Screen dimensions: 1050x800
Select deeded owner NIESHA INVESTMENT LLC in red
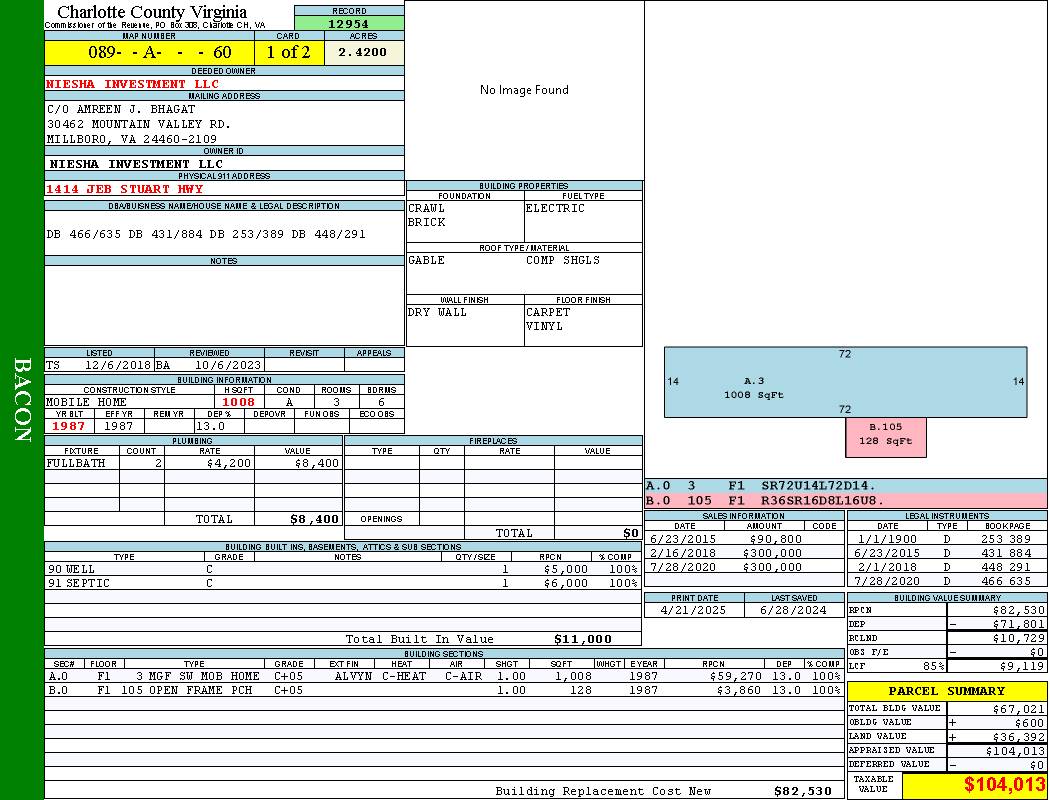(x=133, y=84)
